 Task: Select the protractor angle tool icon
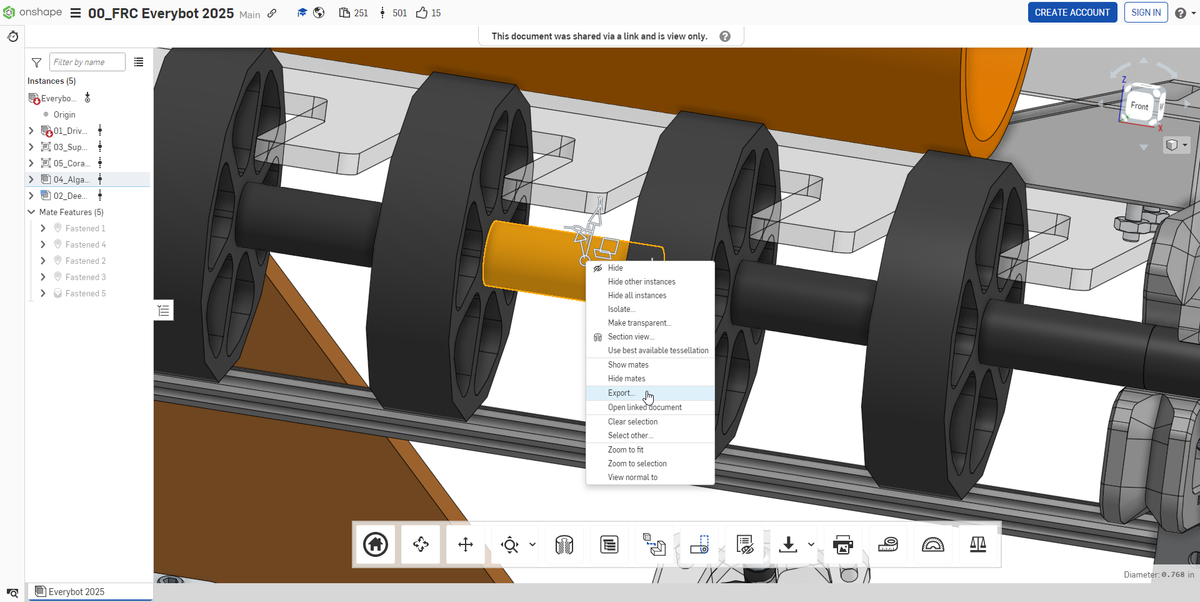[x=932, y=545]
